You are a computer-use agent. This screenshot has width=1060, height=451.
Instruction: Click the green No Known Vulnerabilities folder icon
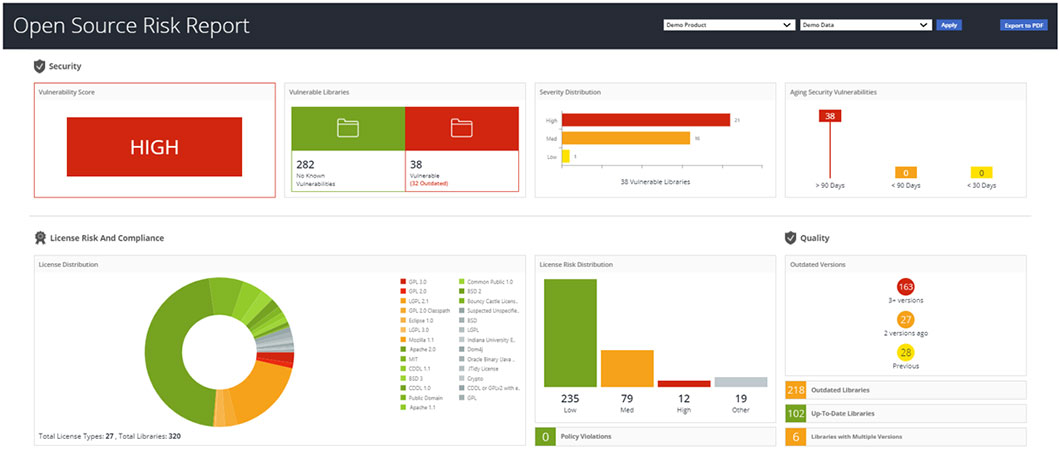click(x=347, y=128)
